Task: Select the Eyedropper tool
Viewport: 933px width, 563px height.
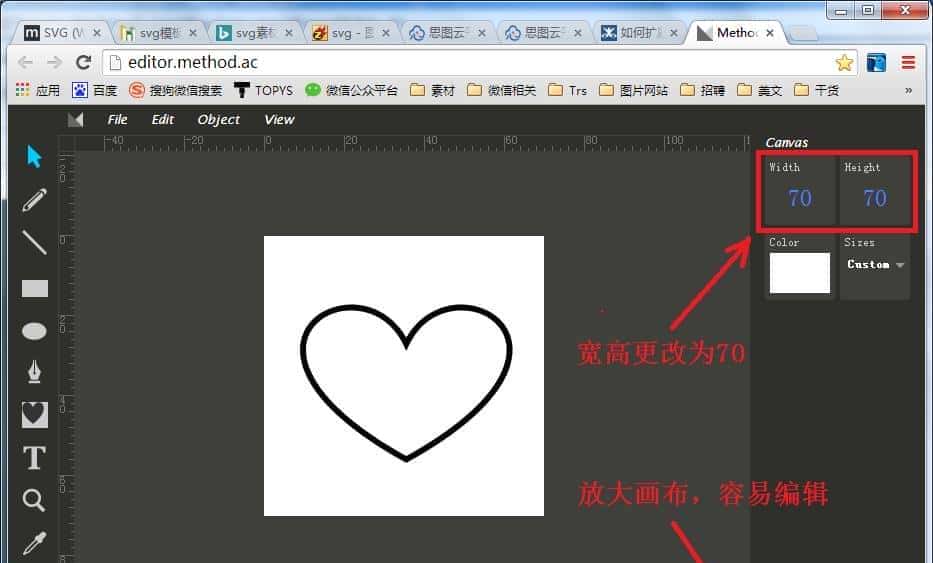Action: tap(34, 544)
